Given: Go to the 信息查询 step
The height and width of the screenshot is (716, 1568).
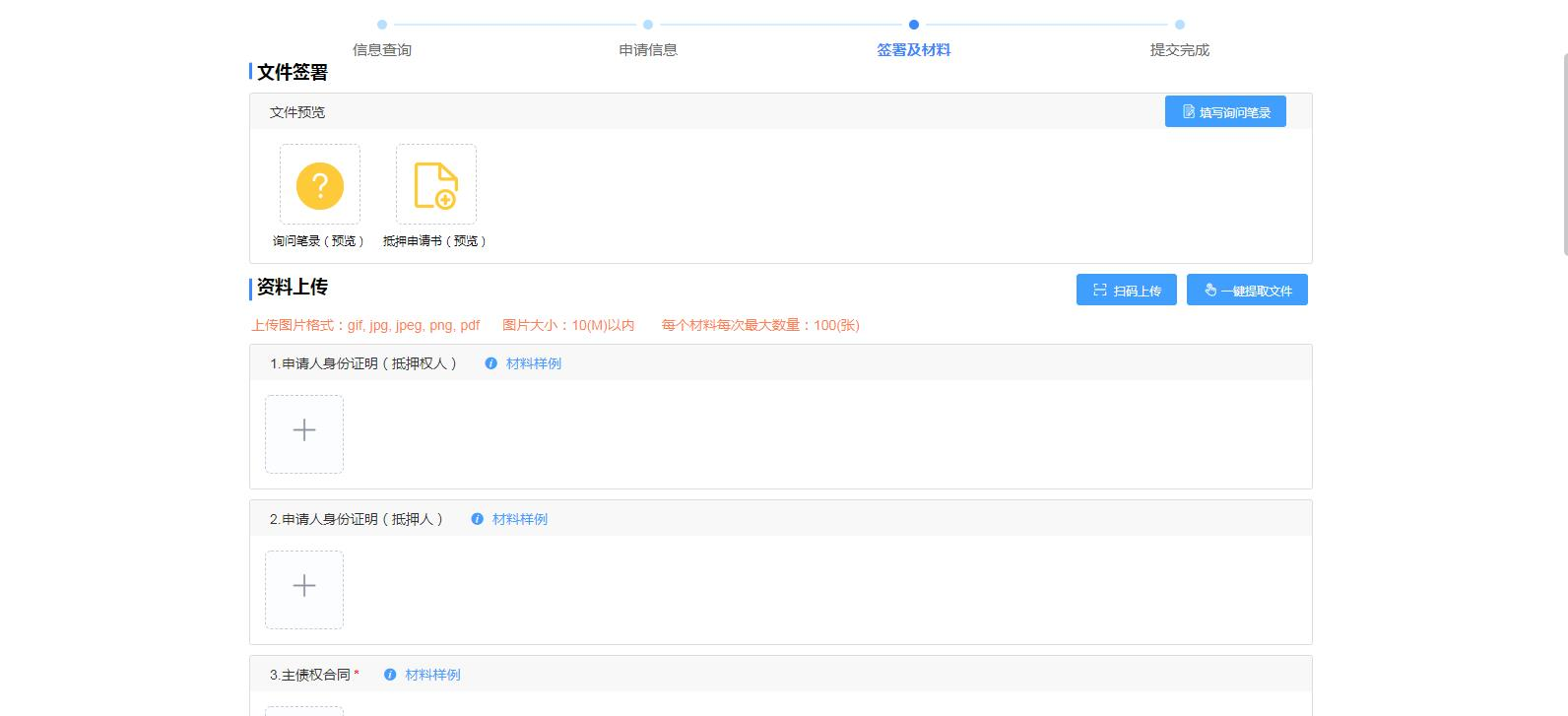Looking at the screenshot, I should click(x=382, y=49).
